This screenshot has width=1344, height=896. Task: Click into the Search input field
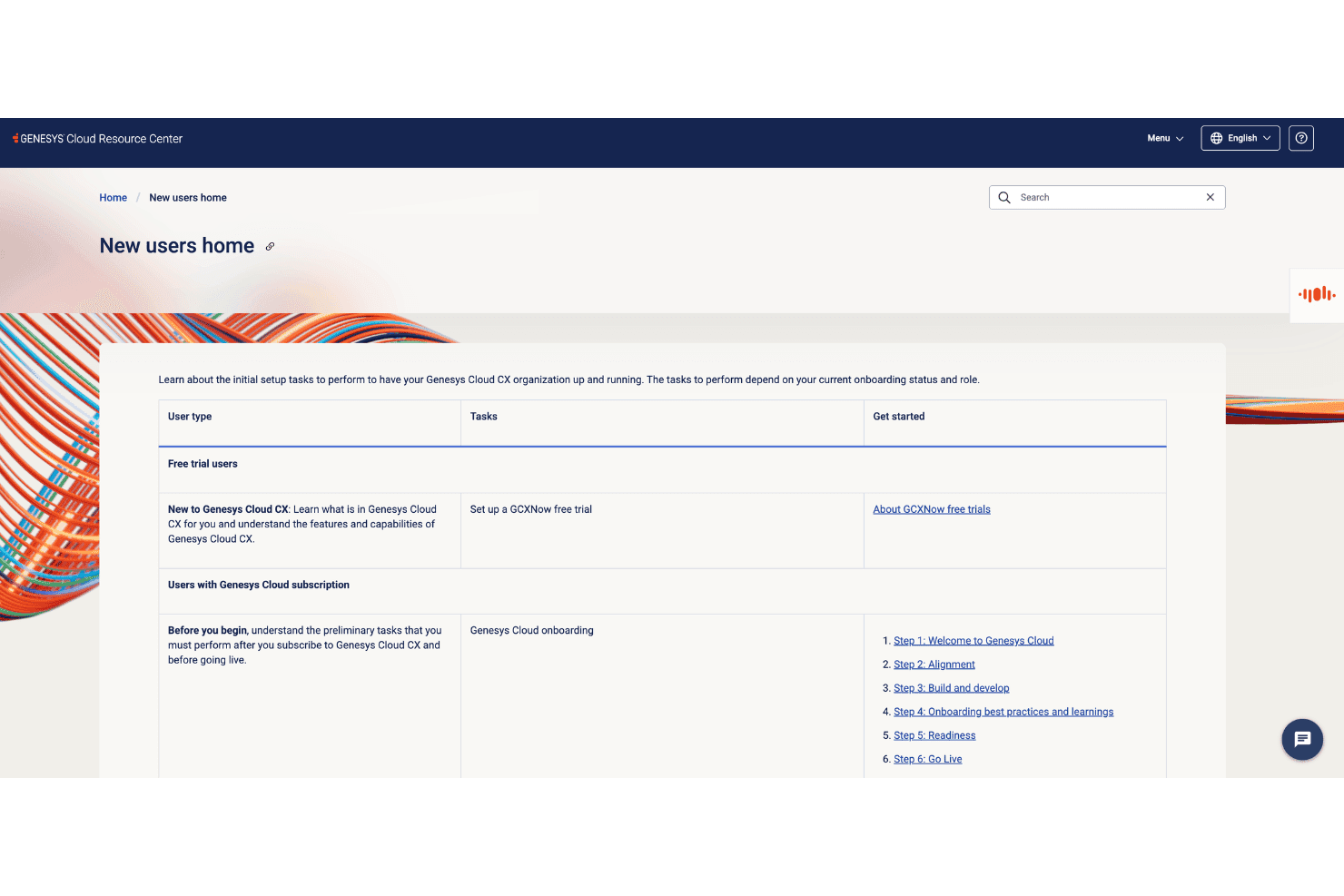(x=1108, y=197)
